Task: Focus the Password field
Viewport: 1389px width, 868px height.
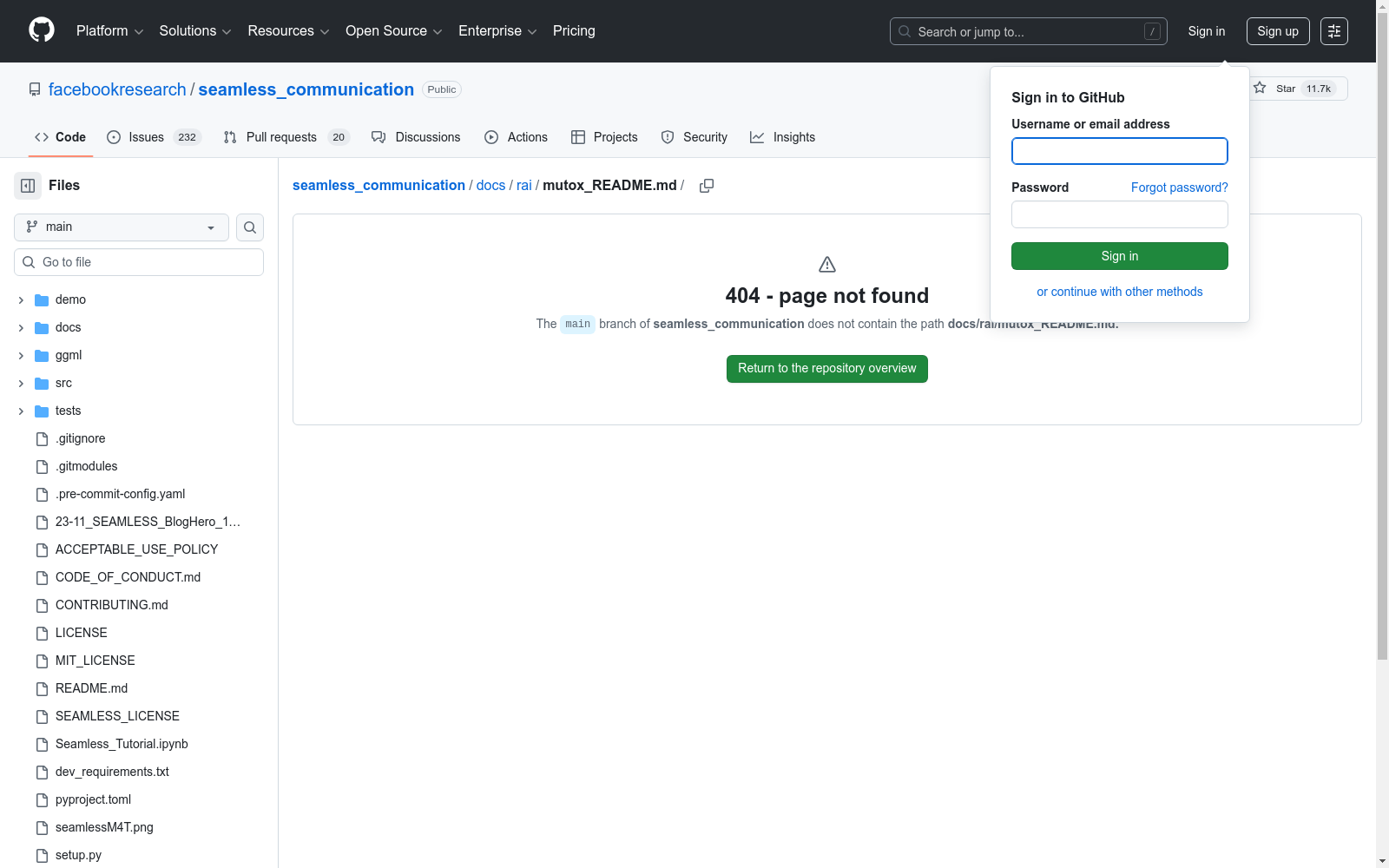Action: [1120, 214]
